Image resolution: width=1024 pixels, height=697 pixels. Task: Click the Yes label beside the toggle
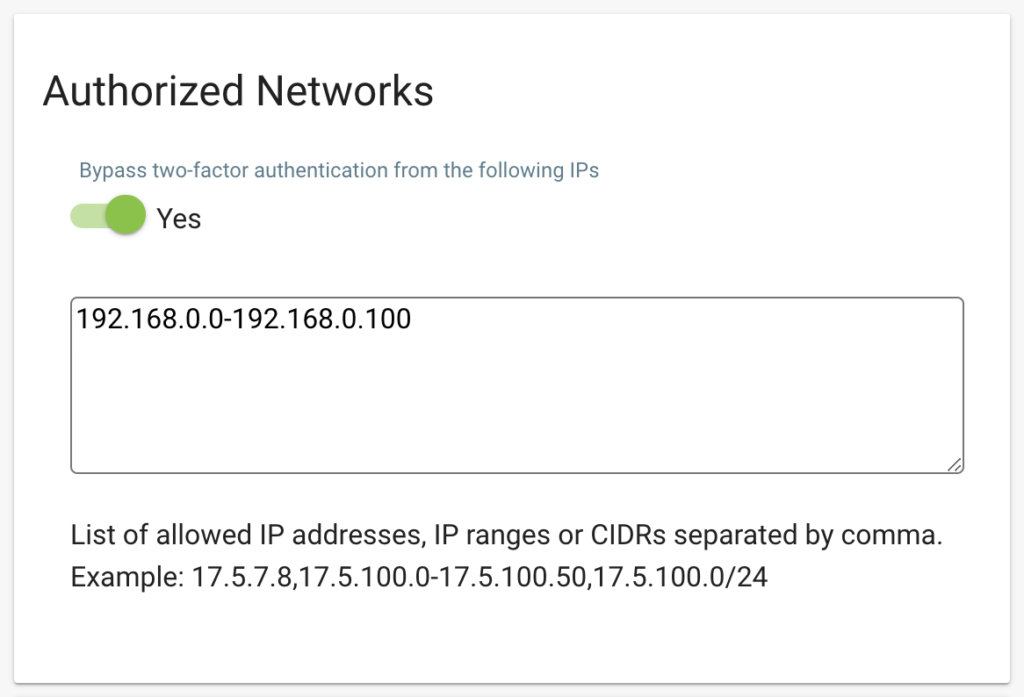click(x=178, y=218)
